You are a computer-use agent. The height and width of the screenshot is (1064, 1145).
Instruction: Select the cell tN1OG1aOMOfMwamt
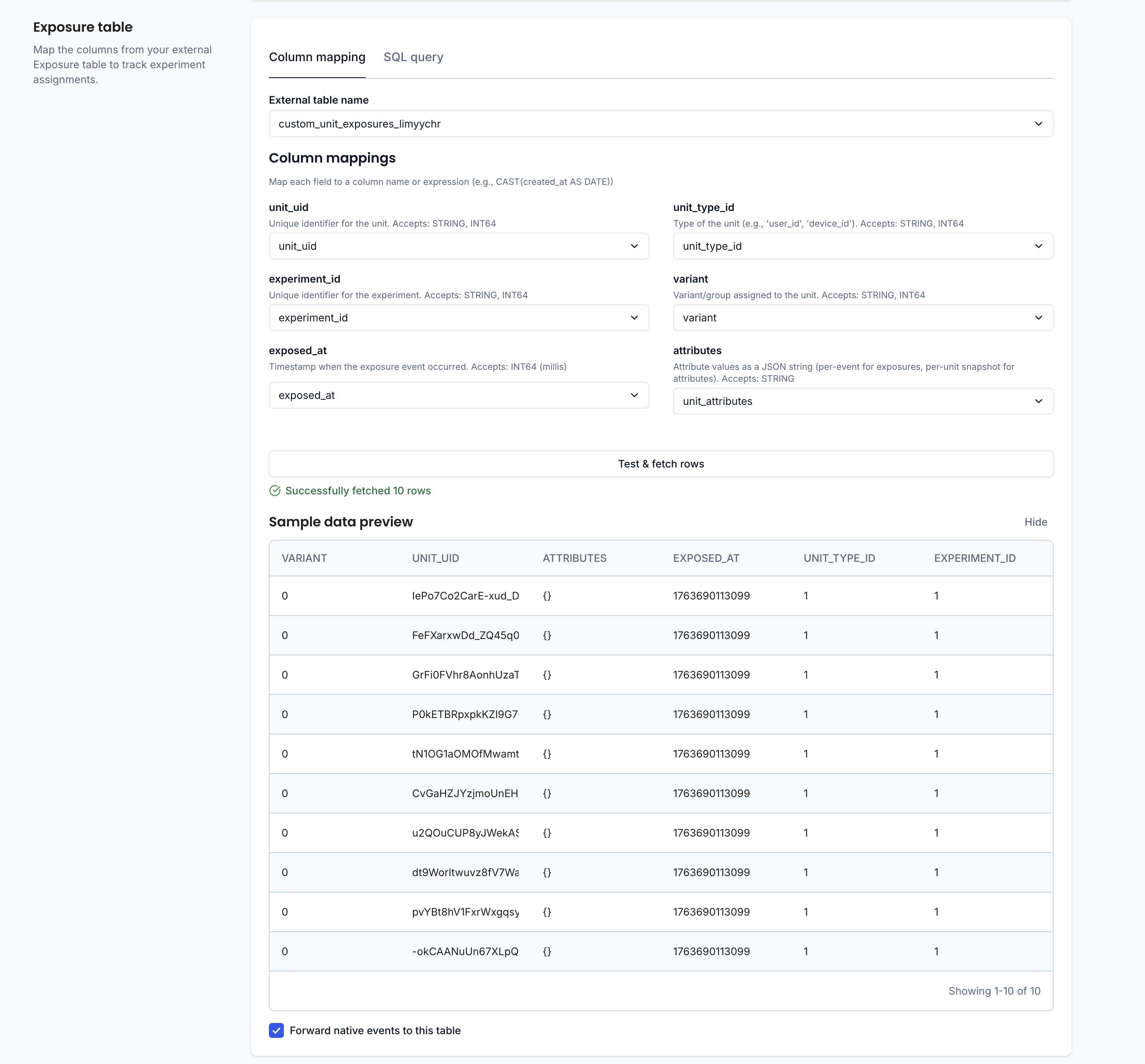[465, 754]
